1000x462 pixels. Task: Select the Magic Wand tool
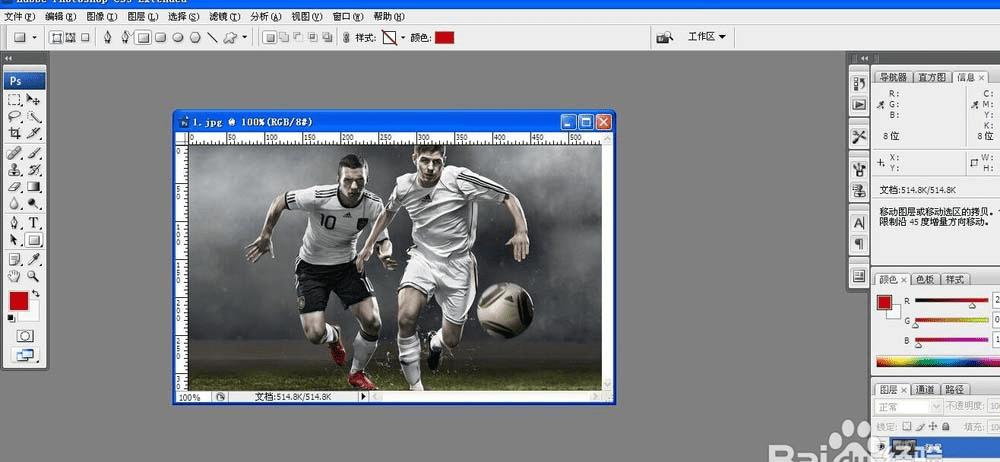coord(34,117)
